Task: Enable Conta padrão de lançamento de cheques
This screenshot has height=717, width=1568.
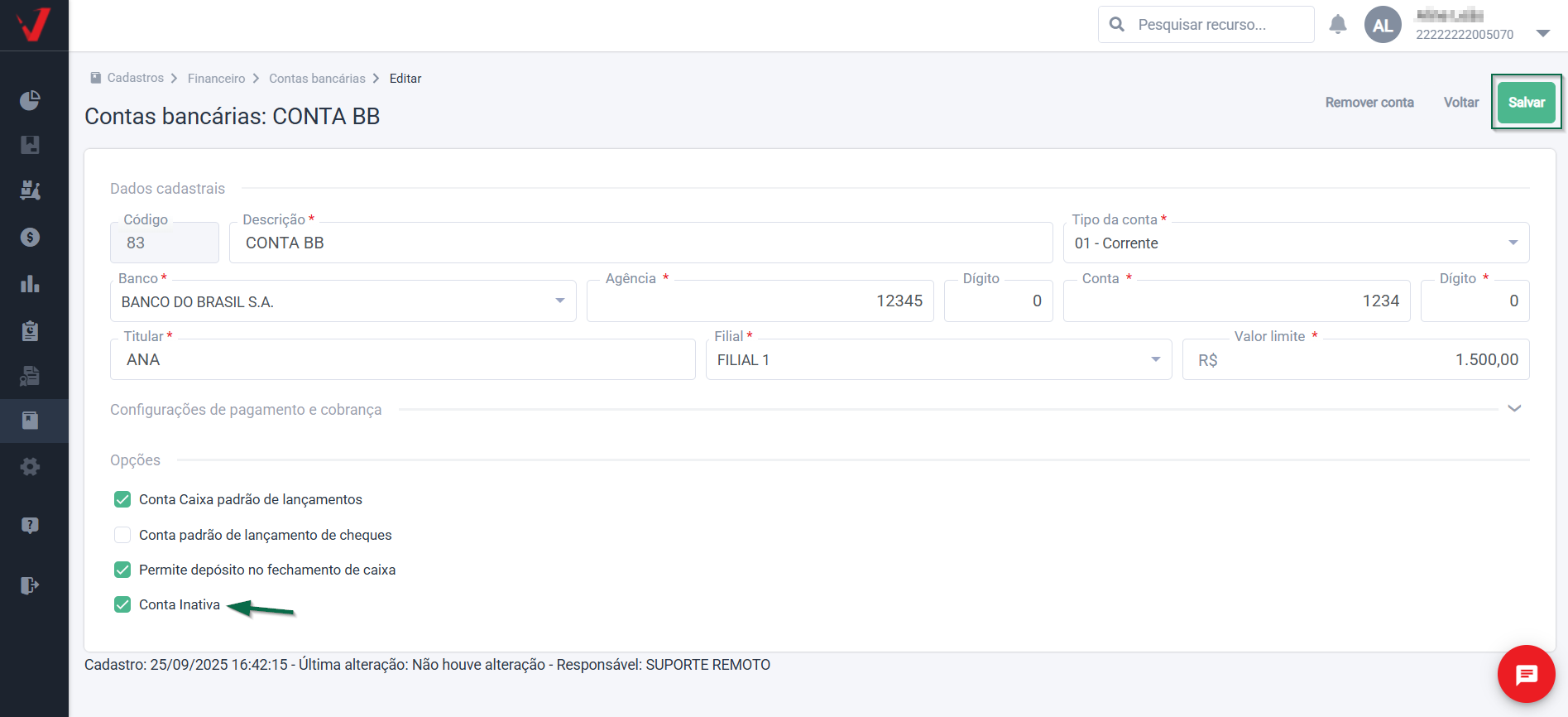Action: coord(122,535)
